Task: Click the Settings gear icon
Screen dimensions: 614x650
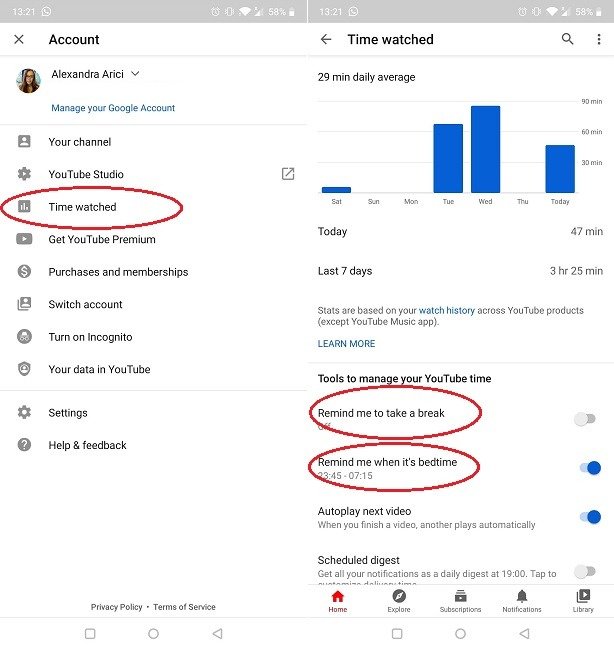Action: (x=24, y=412)
